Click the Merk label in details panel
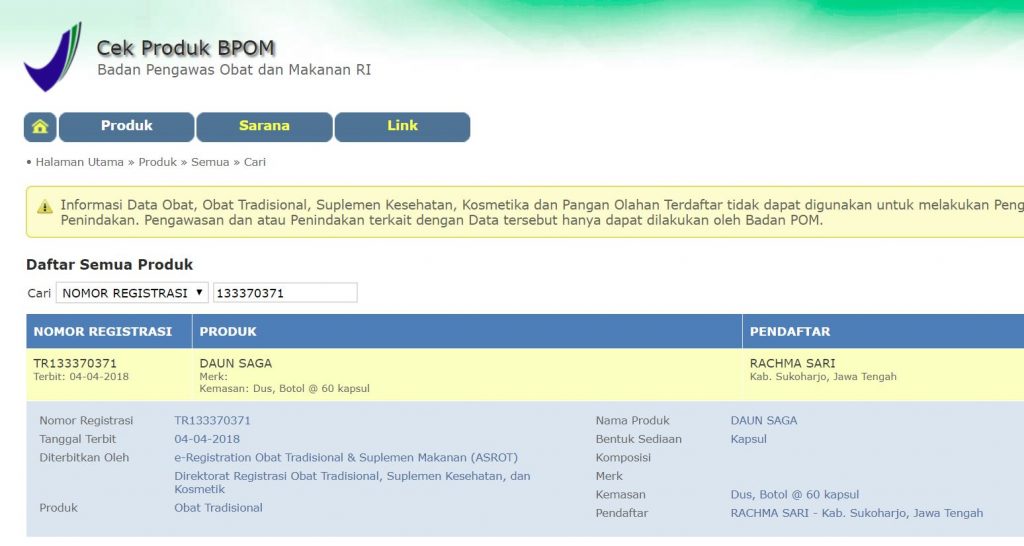This screenshot has width=1024, height=546. [x=609, y=476]
